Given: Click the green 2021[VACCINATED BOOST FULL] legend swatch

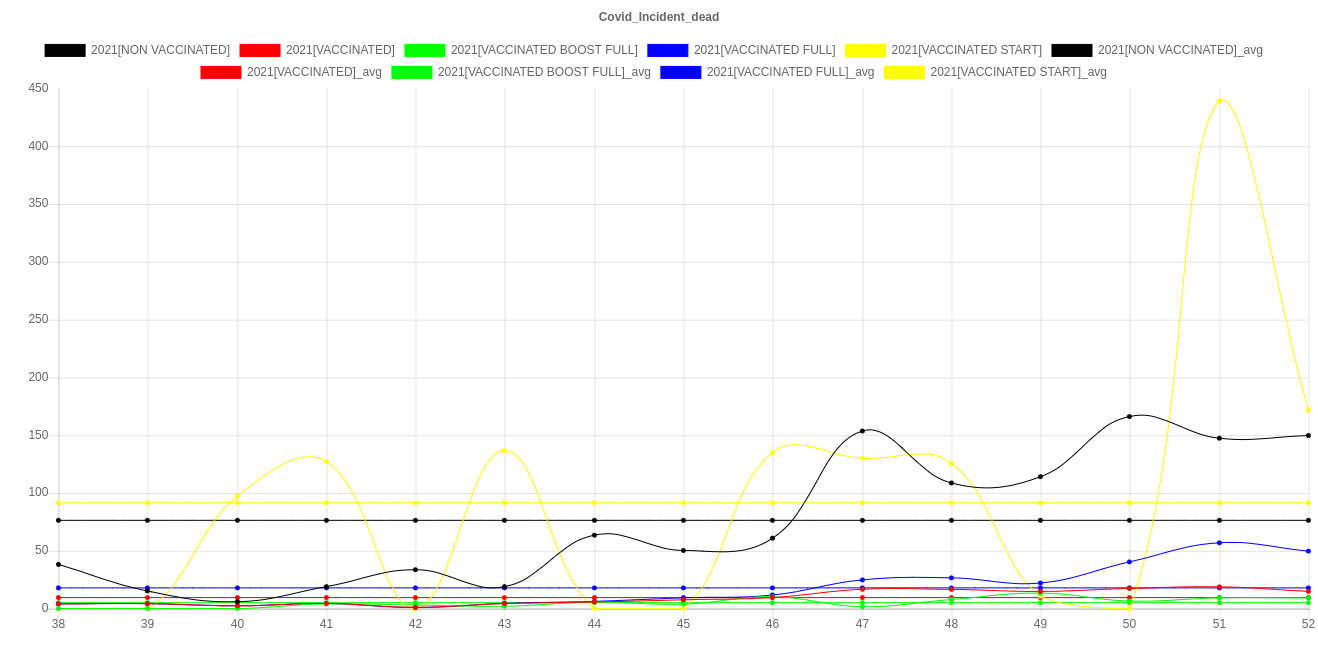Looking at the screenshot, I should 424,50.
